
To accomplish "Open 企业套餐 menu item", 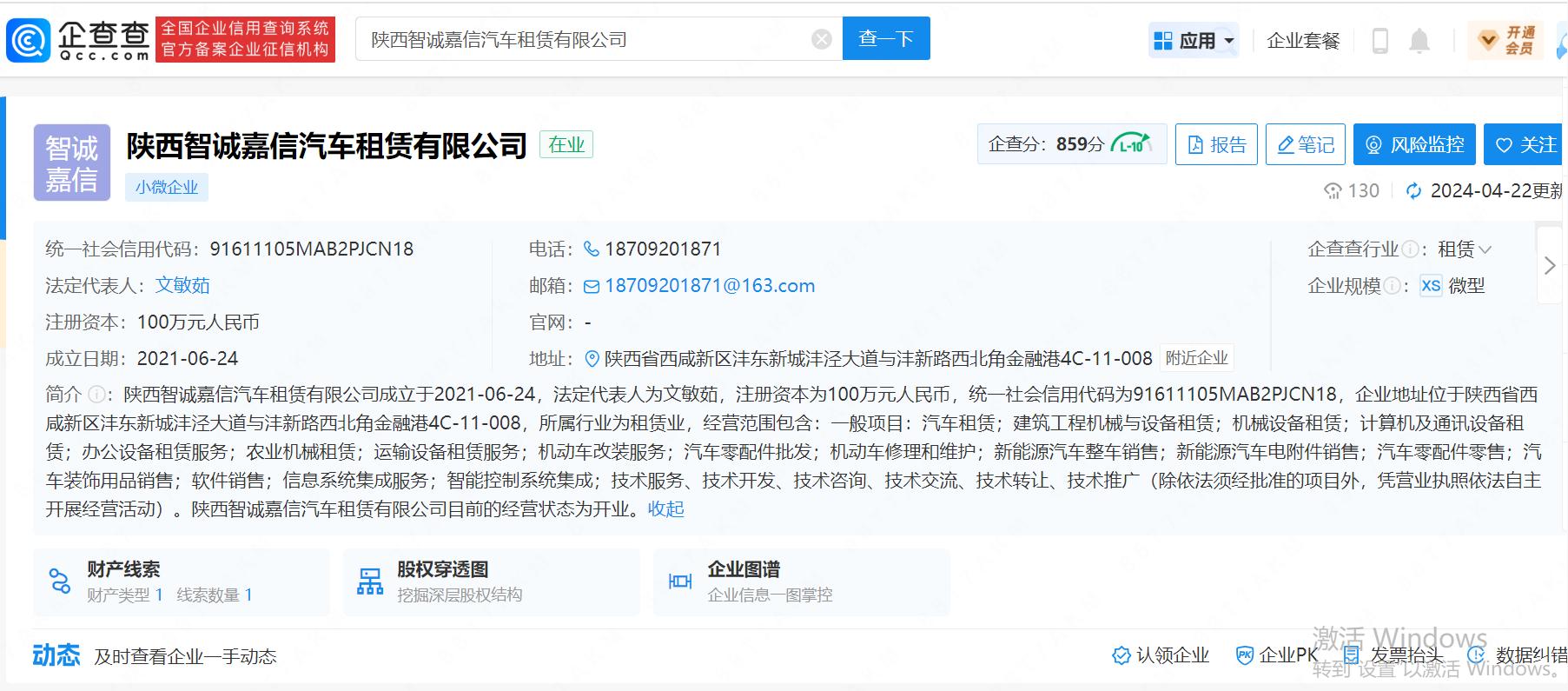I will 1303,40.
